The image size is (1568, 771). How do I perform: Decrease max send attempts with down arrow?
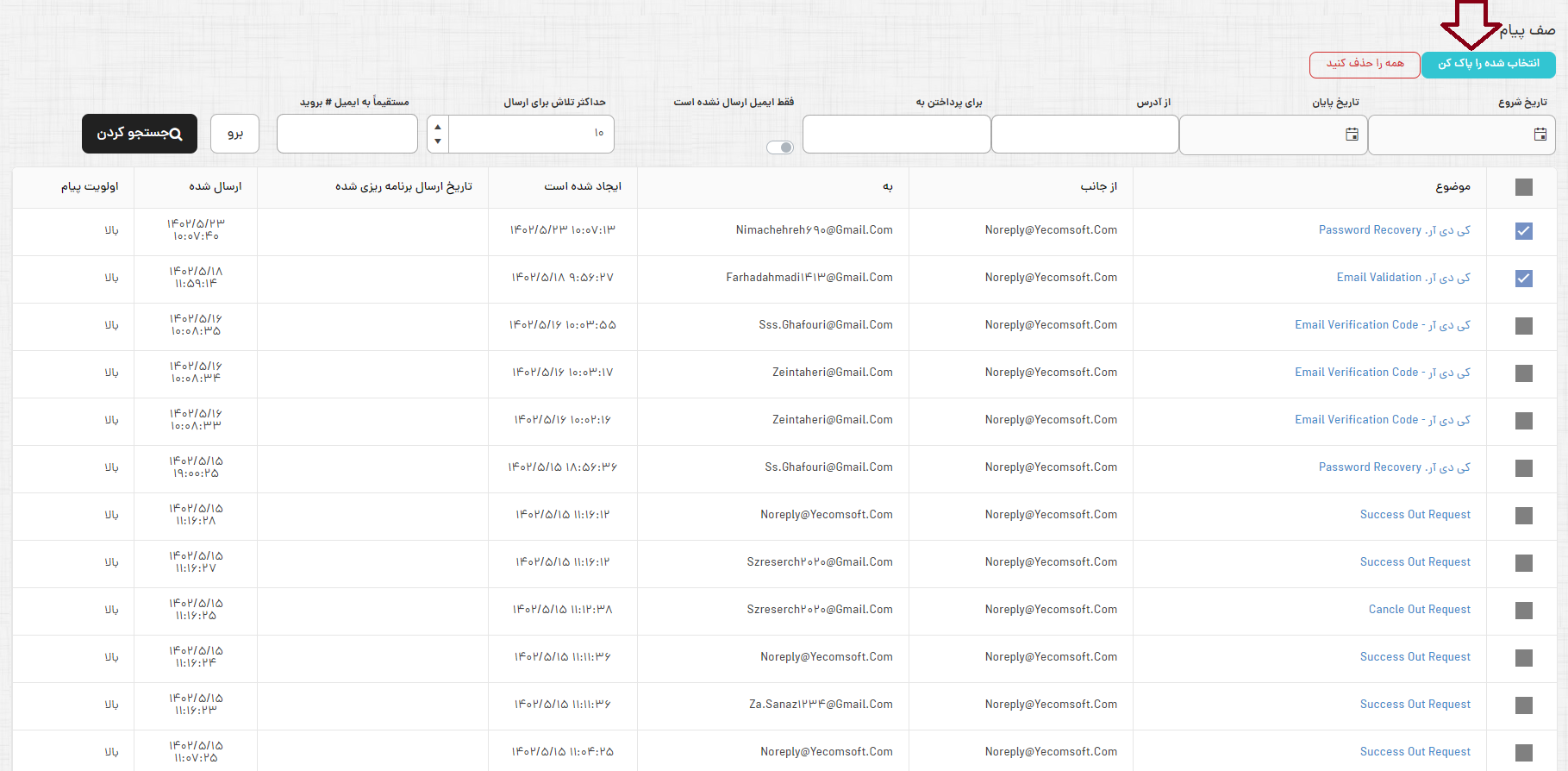click(438, 141)
